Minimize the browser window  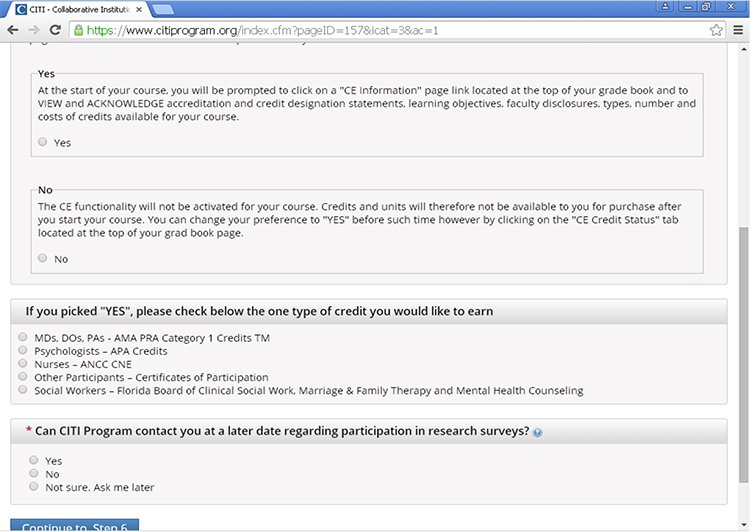point(688,7)
